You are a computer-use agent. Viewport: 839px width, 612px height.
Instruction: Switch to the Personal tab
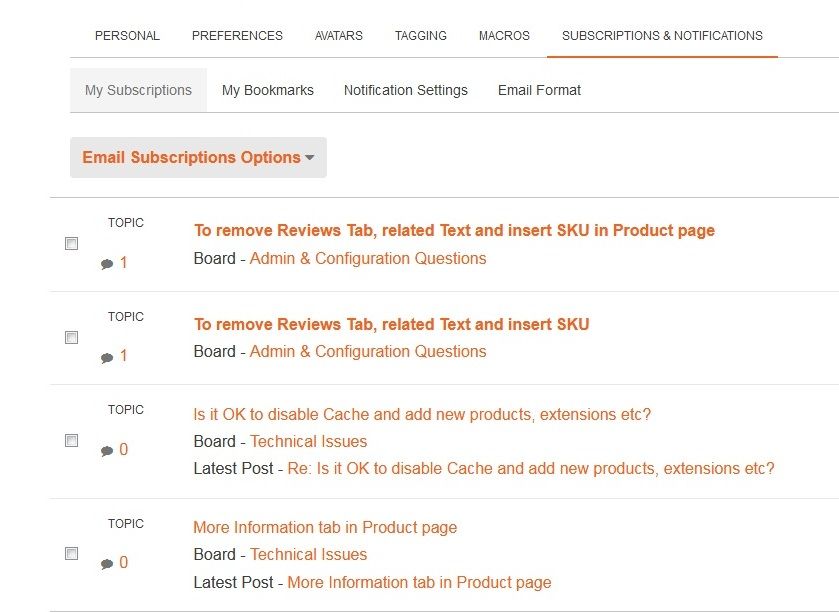pyautogui.click(x=127, y=36)
